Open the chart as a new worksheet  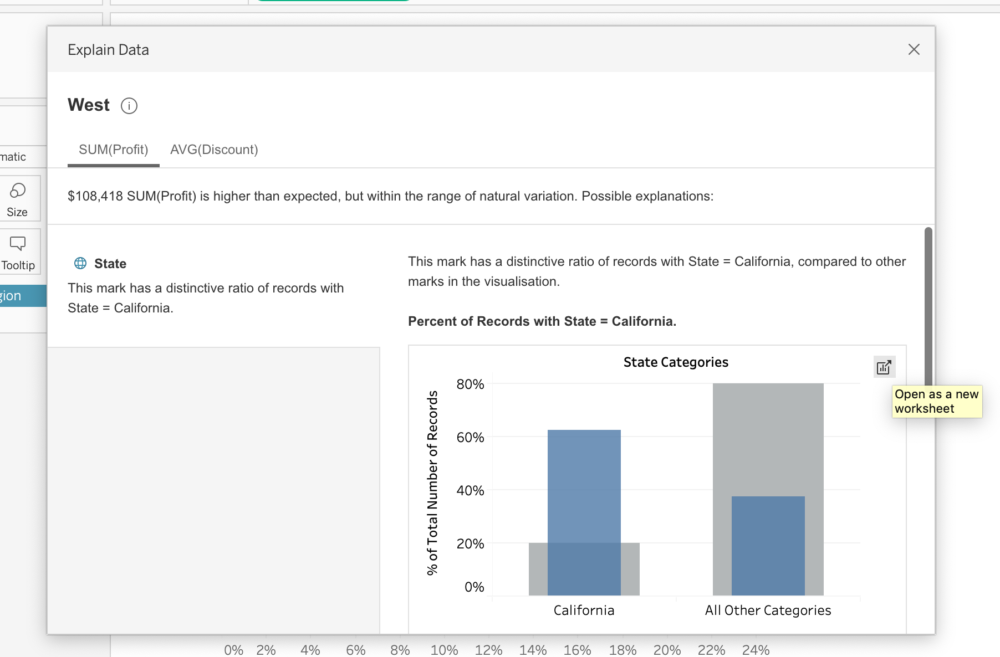tap(884, 366)
